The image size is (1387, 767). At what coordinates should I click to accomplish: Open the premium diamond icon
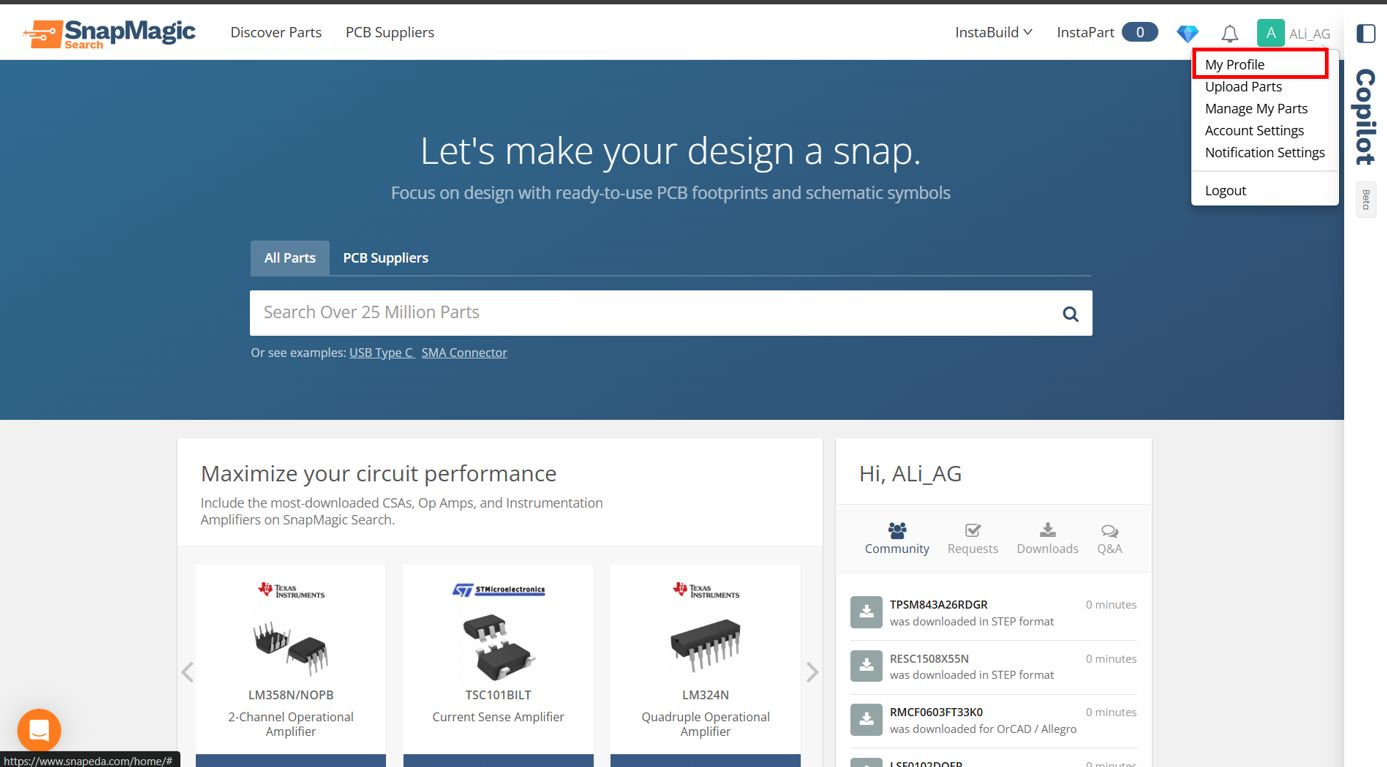[1187, 33]
